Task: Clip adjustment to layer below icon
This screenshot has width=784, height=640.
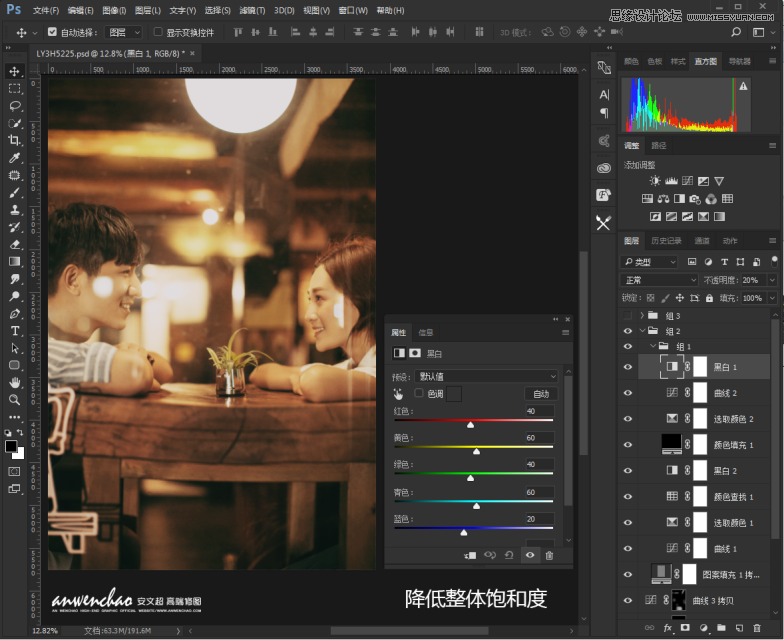Action: [470, 555]
